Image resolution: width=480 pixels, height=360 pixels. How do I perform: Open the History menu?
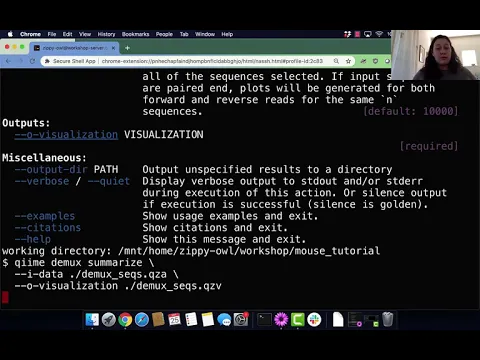(106, 34)
